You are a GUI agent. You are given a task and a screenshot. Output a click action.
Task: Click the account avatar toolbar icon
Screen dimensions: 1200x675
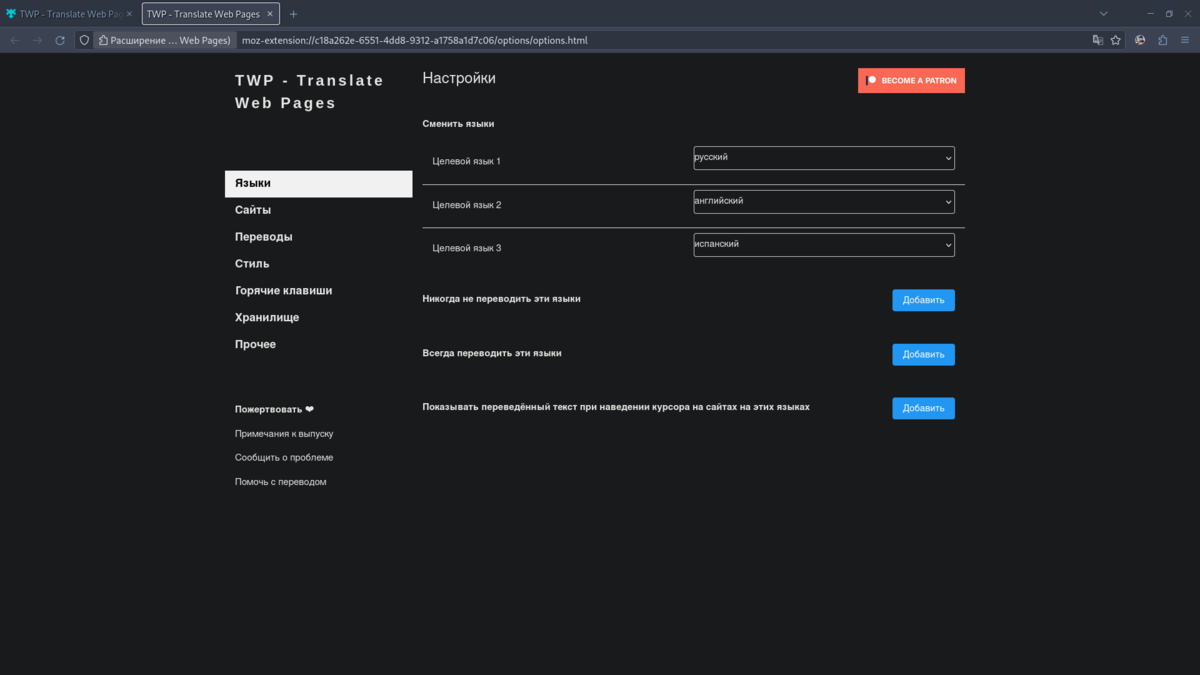point(1140,40)
